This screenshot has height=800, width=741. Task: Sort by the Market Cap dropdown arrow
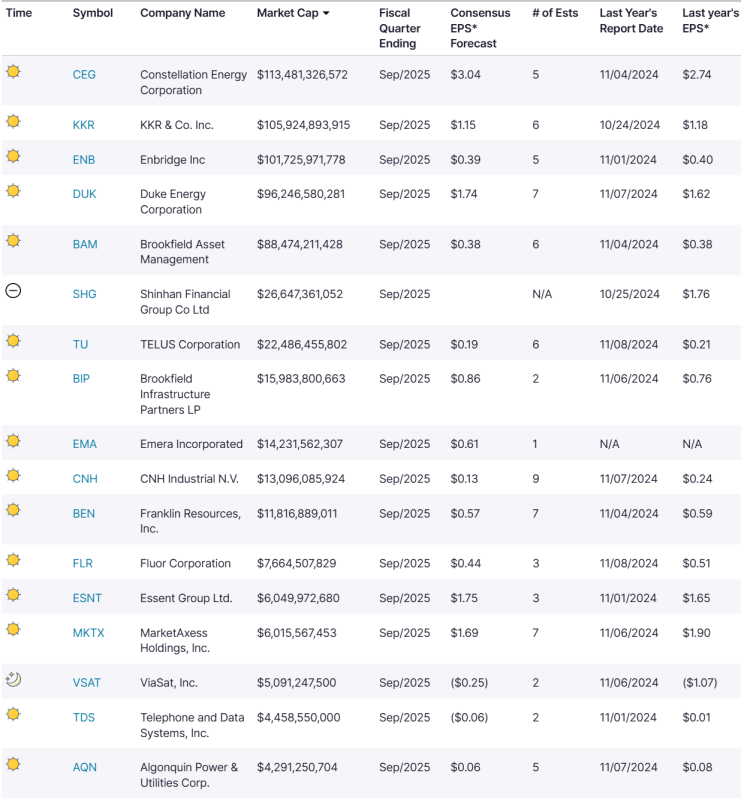[326, 14]
